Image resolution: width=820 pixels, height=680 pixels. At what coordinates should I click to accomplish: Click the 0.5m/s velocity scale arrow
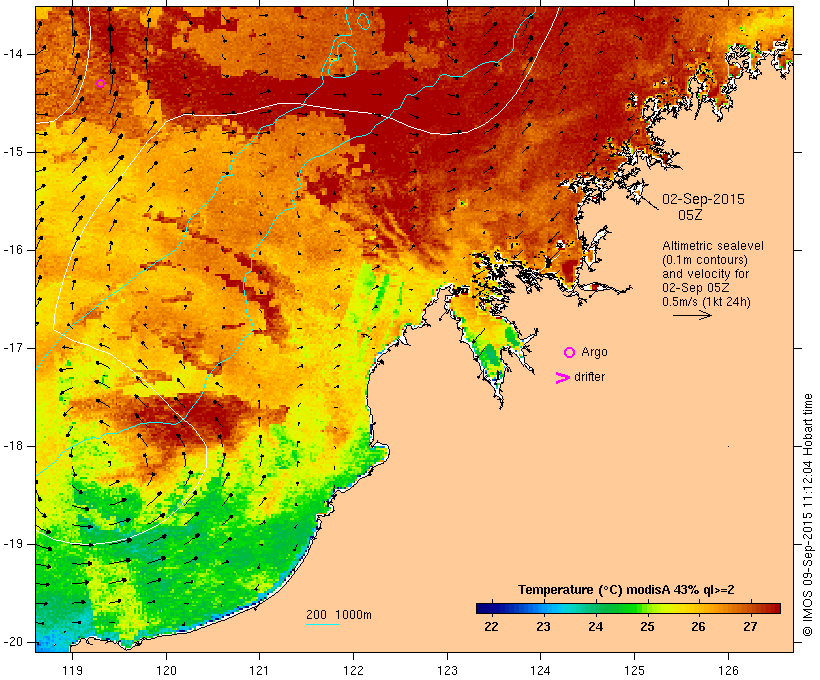pyautogui.click(x=692, y=315)
